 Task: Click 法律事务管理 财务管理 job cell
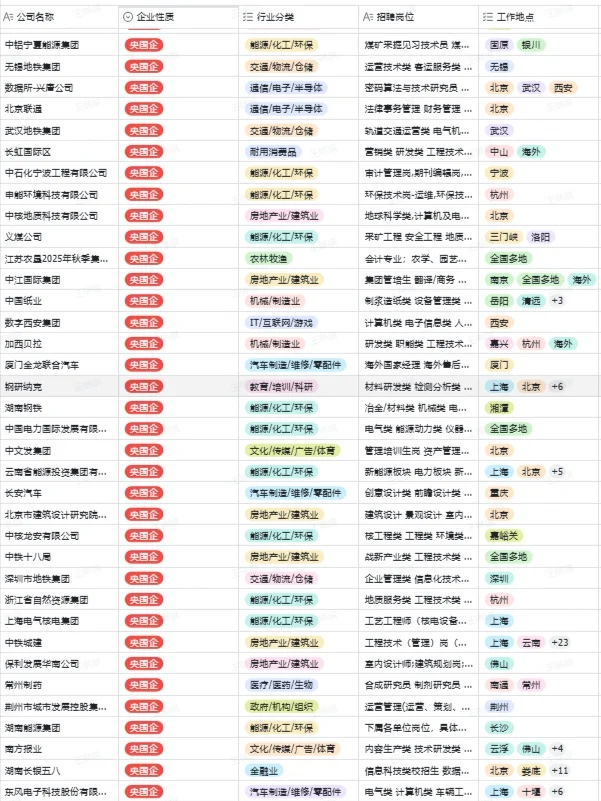coord(419,109)
